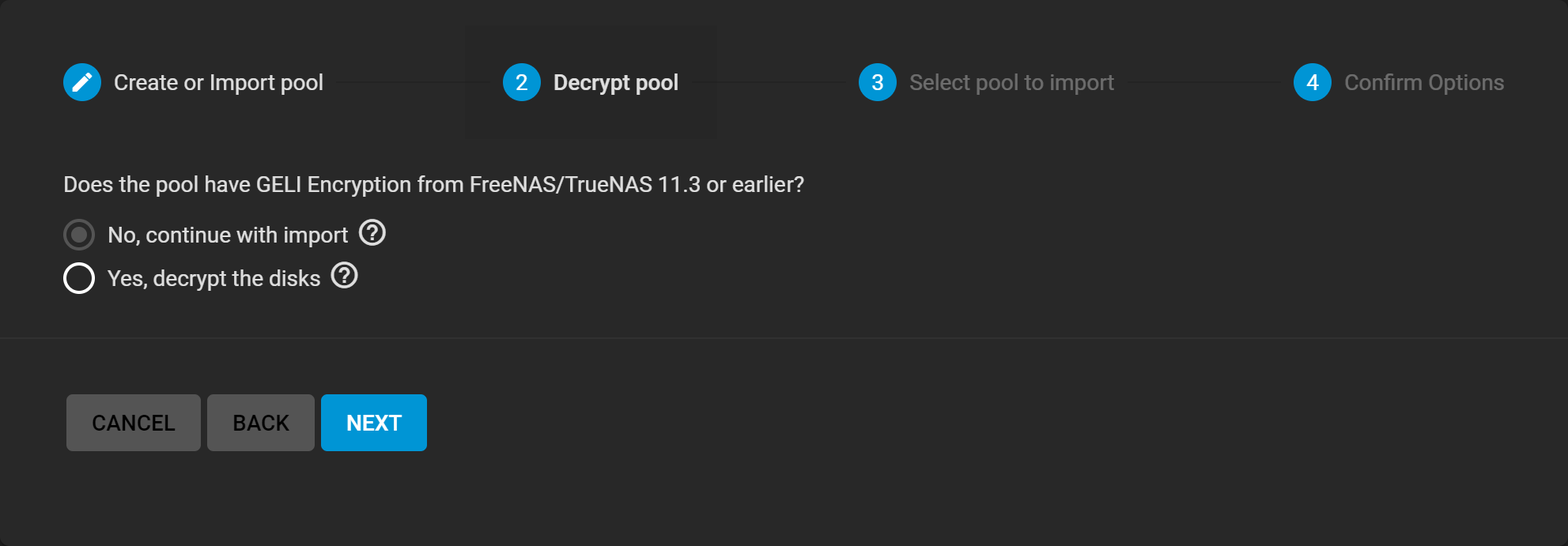Go to the Create or Import pool step

pyautogui.click(x=218, y=82)
